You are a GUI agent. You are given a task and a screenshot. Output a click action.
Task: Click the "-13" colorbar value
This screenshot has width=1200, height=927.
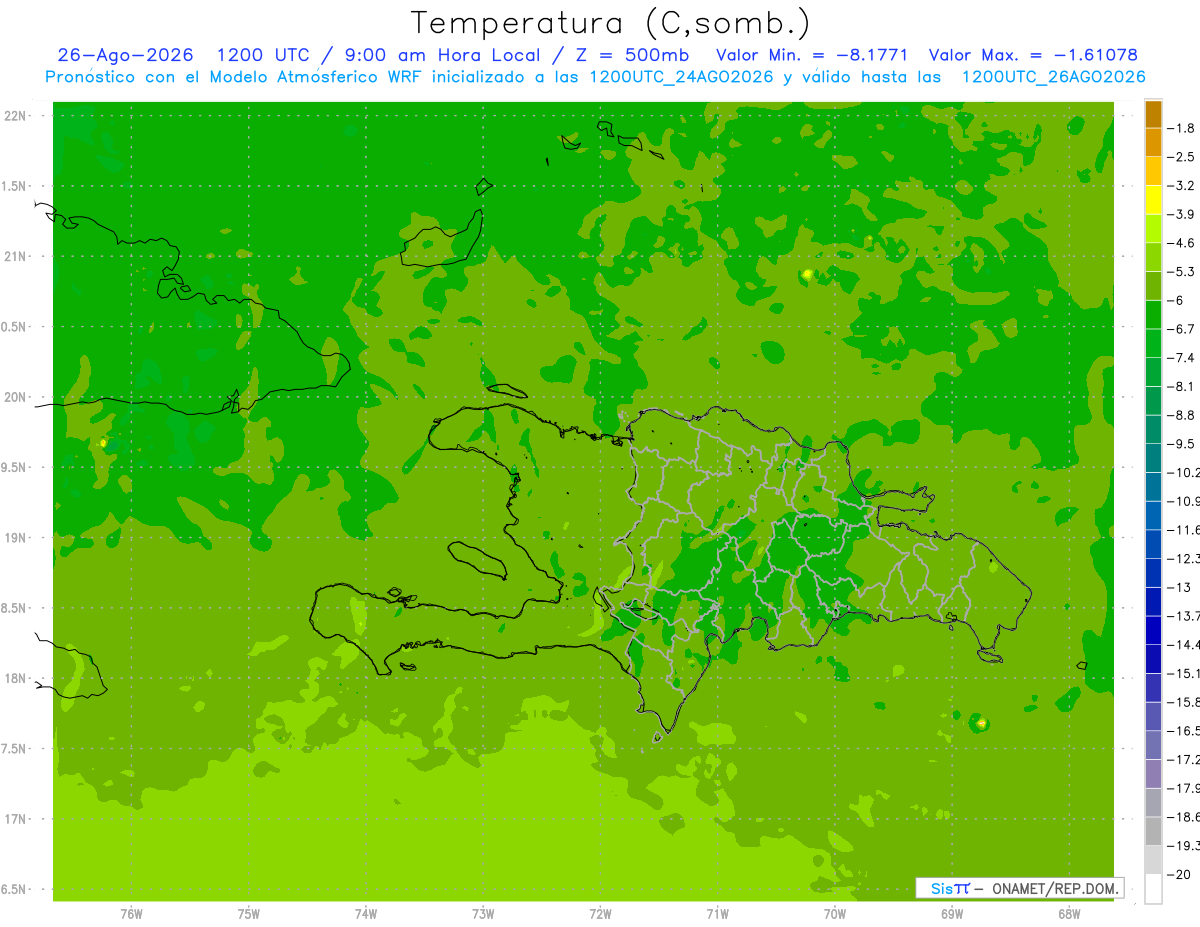tap(1179, 587)
